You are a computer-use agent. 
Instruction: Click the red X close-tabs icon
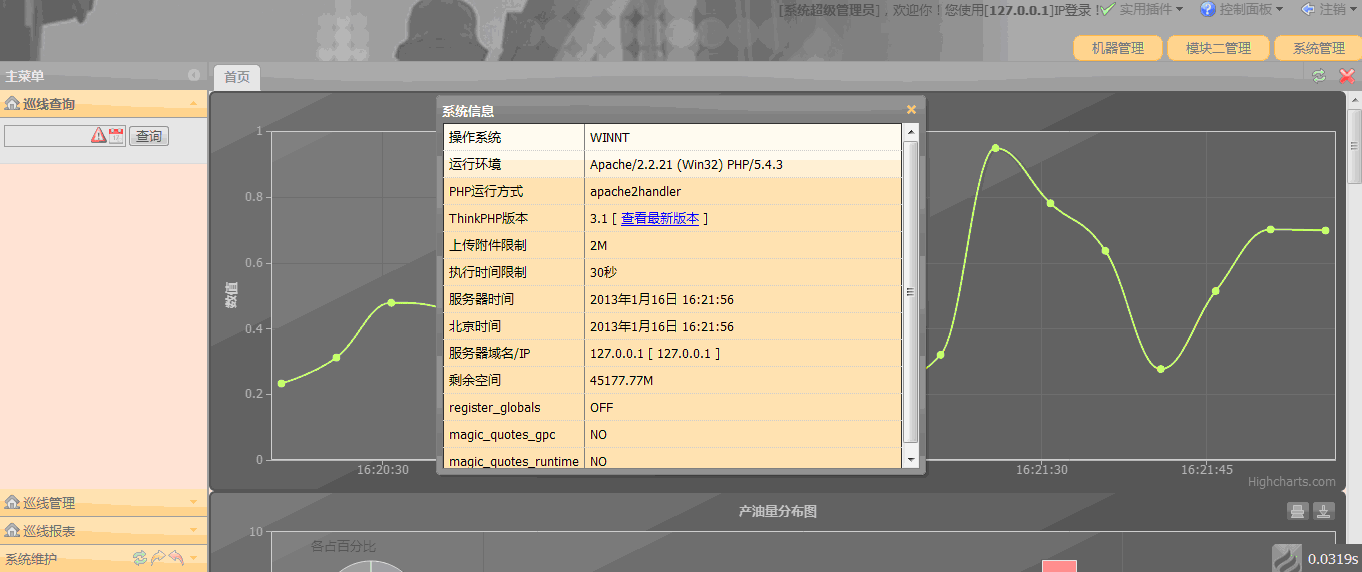[1346, 76]
